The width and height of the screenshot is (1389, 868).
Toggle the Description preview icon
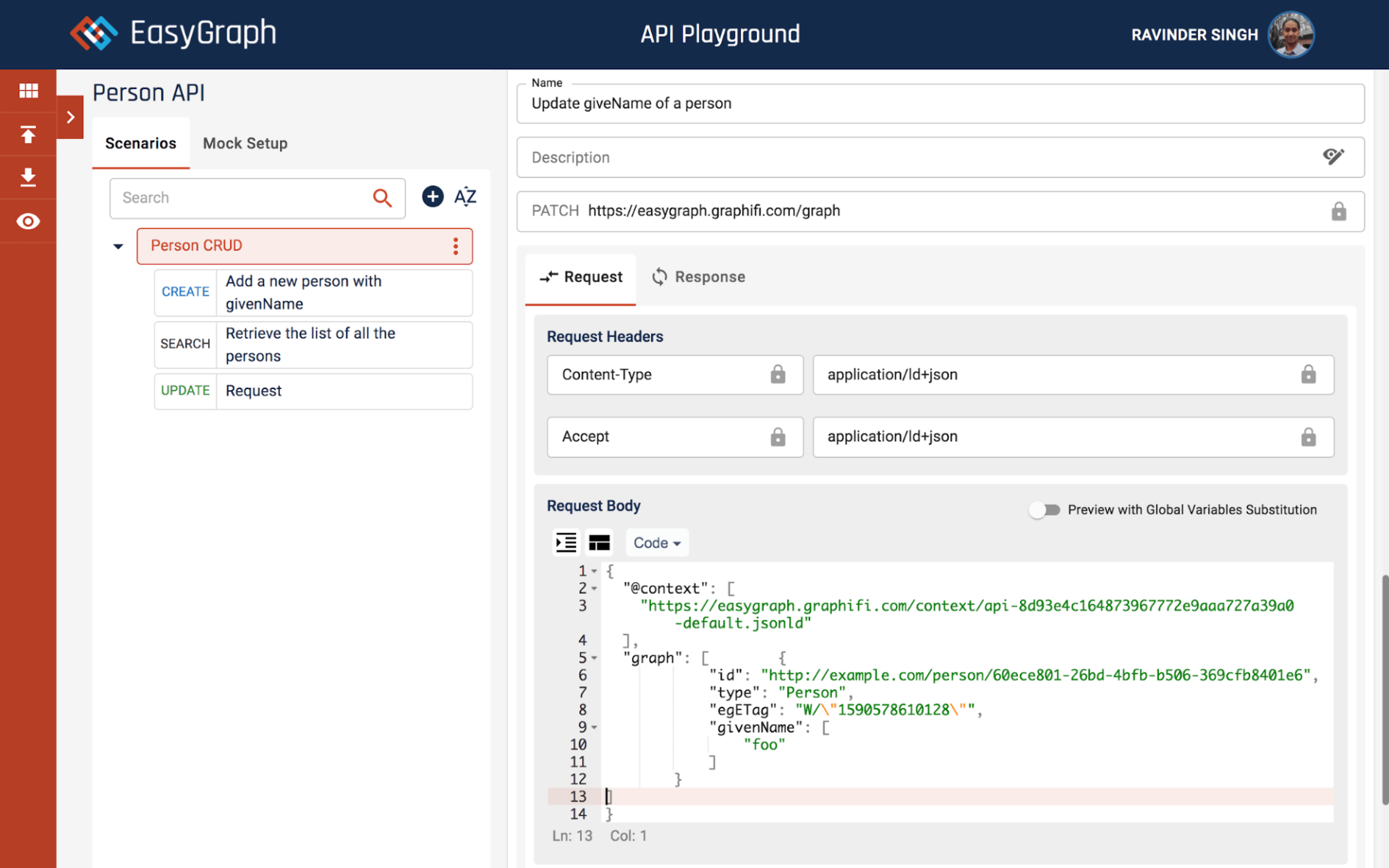[1333, 157]
